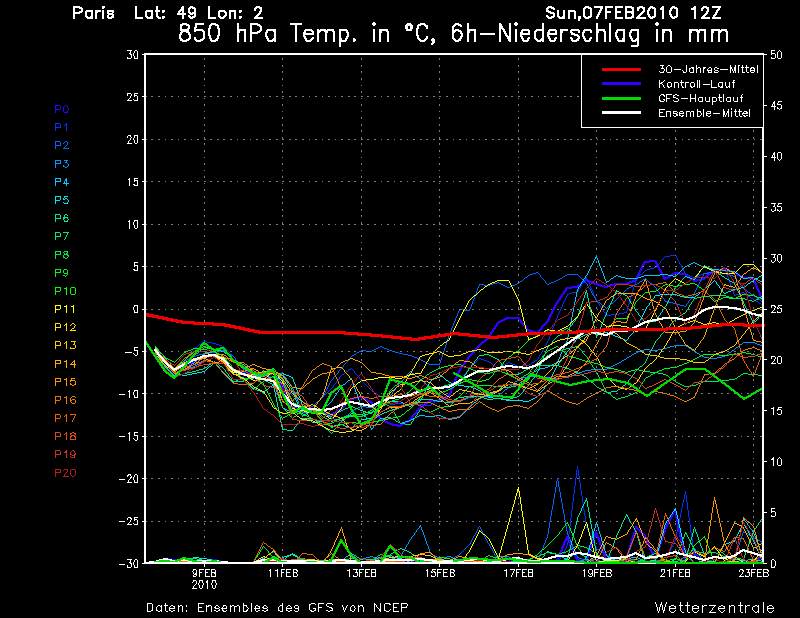Click the Wetterzentrale watermark text
Image resolution: width=800 pixels, height=618 pixels.
click(715, 607)
